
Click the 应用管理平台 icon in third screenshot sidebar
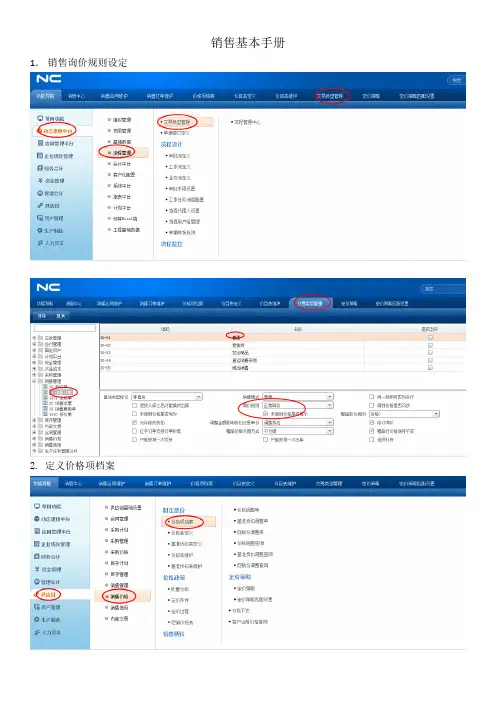37,531
